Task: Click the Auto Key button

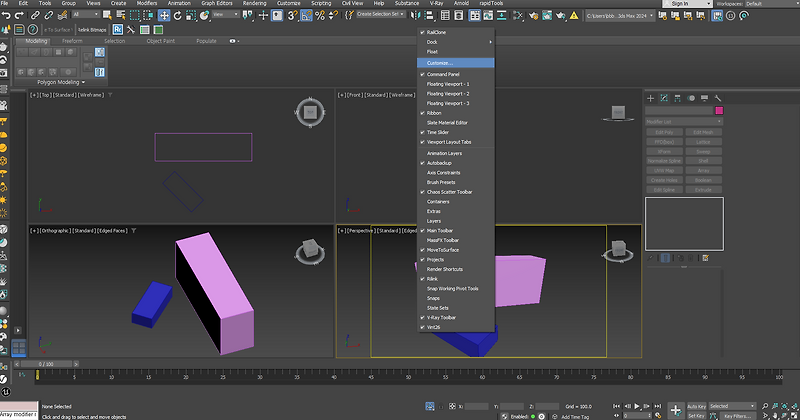Action: 695,406
